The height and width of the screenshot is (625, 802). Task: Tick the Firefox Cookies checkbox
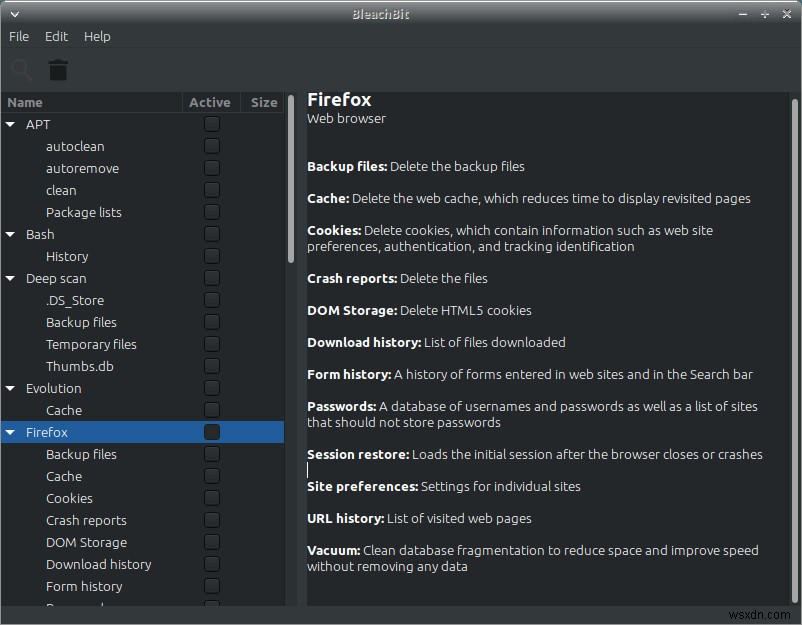[212, 498]
